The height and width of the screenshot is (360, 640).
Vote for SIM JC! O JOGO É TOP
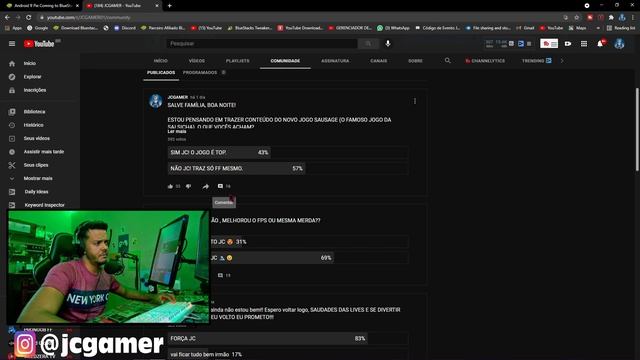pos(288,152)
